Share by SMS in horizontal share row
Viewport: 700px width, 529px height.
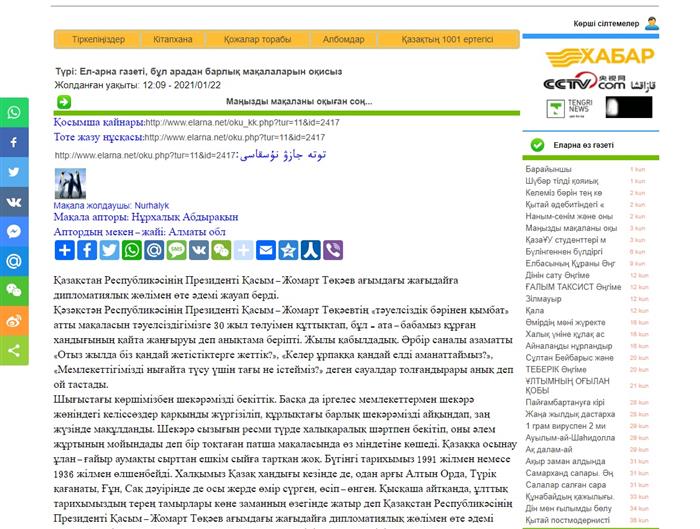click(x=176, y=250)
